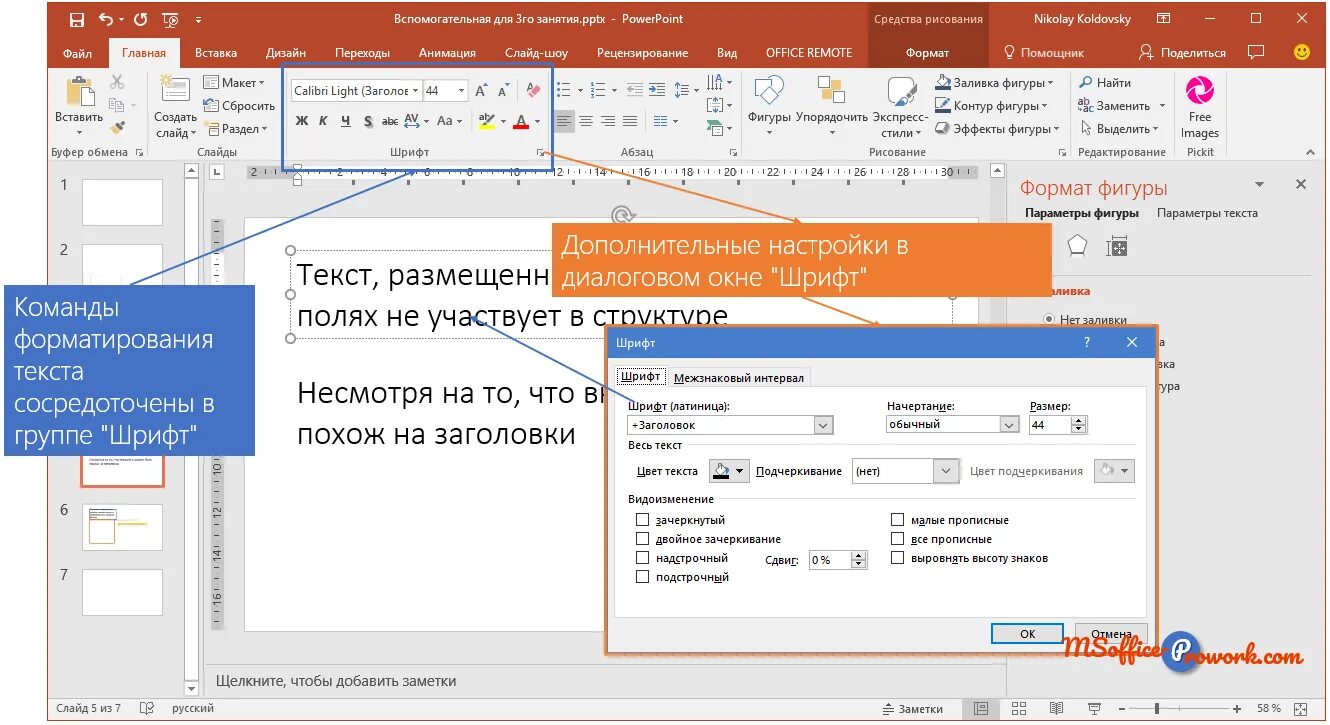Decrease font size with the smaller A icon
Screen dimensions: 1330x725
pyautogui.click(x=503, y=91)
